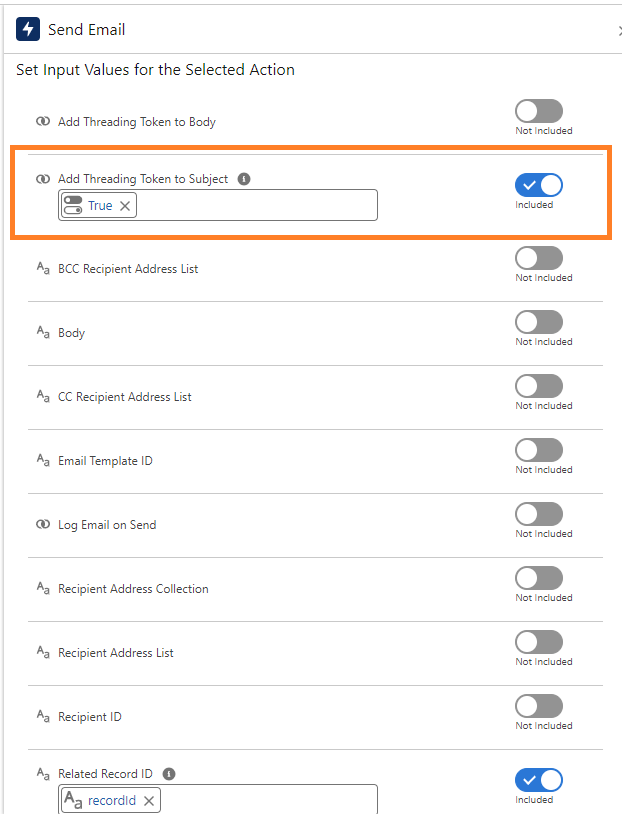Remove the True value pill
Image resolution: width=622 pixels, height=814 pixels.
click(x=125, y=206)
